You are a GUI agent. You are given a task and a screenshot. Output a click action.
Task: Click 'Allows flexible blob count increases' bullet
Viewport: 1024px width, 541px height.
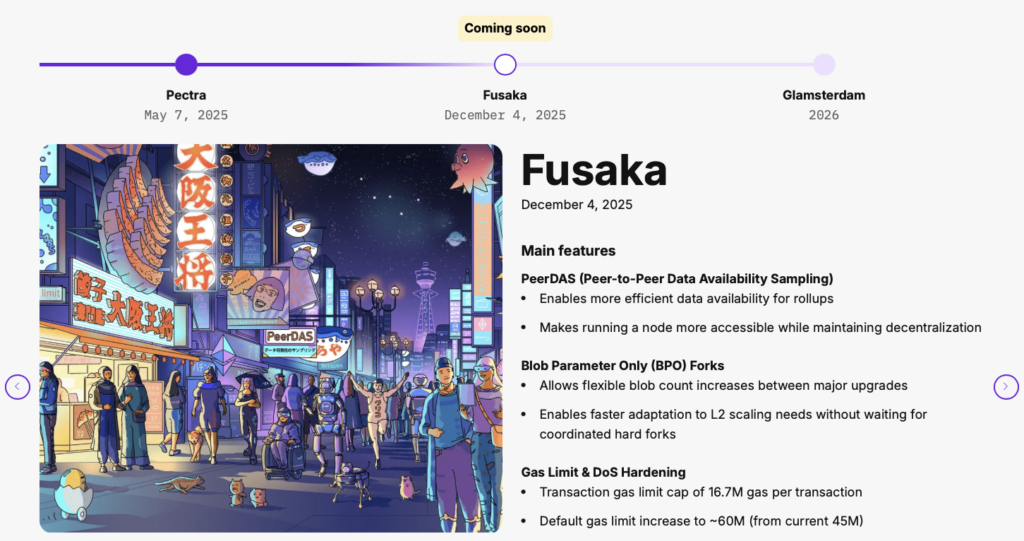(x=724, y=385)
